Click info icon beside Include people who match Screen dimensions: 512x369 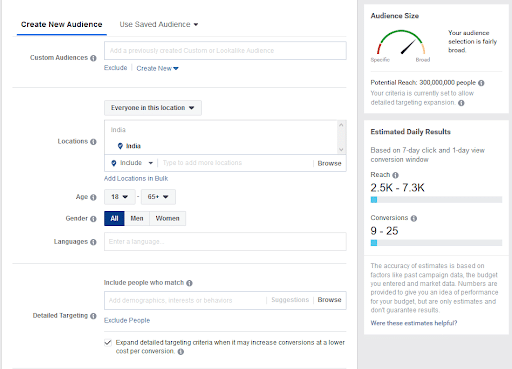pos(189,283)
